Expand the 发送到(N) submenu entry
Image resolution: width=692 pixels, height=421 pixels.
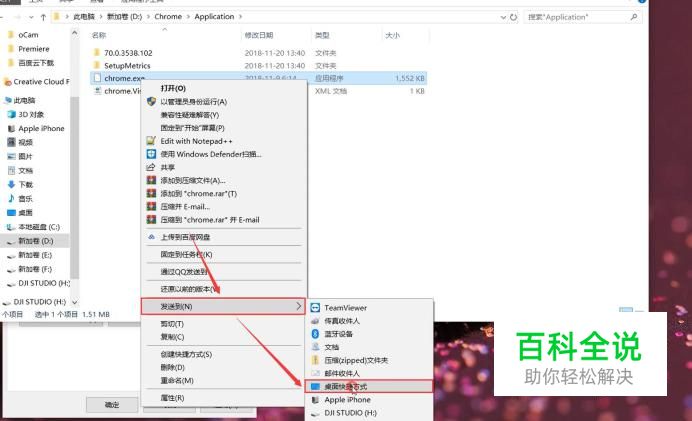[223, 306]
